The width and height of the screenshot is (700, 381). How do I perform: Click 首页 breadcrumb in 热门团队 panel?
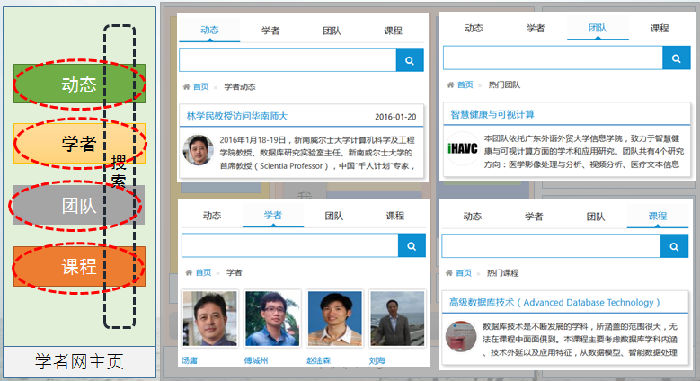point(465,84)
